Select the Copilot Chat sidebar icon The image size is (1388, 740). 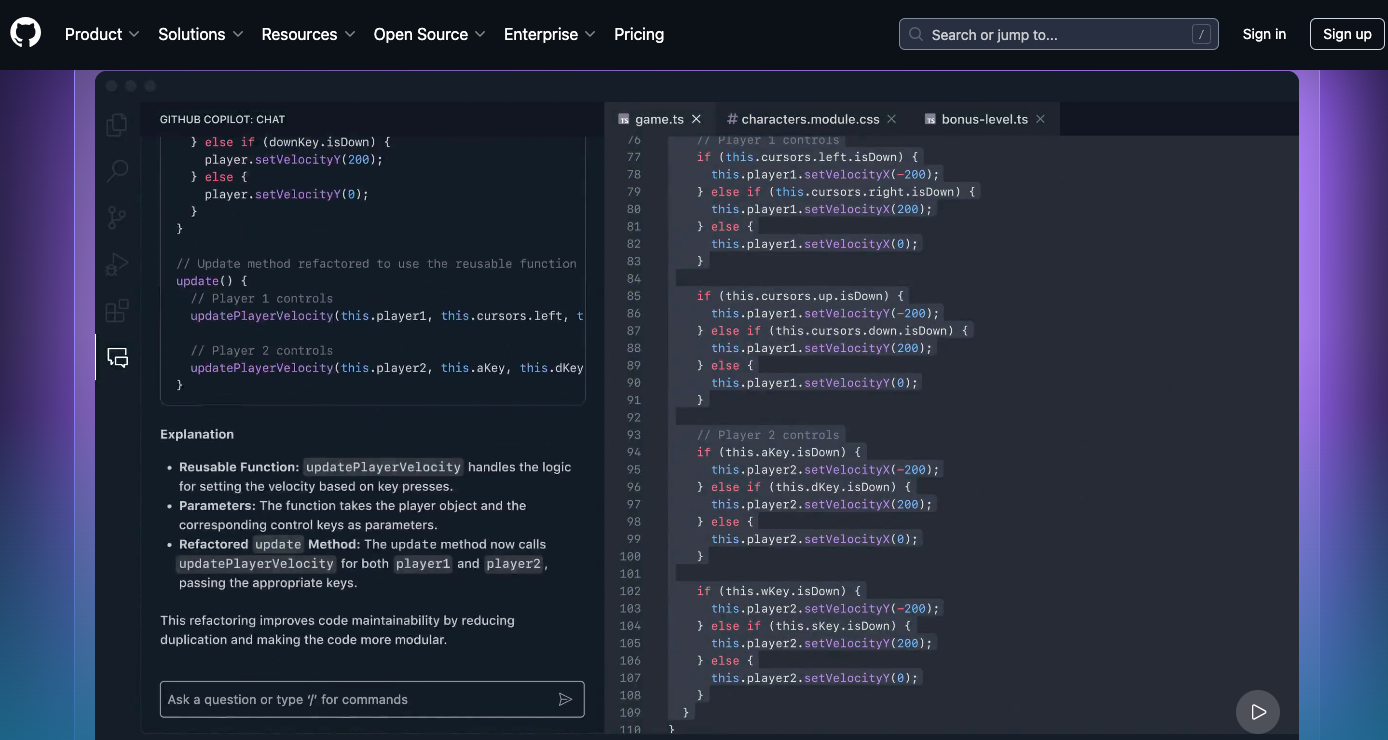pyautogui.click(x=117, y=357)
